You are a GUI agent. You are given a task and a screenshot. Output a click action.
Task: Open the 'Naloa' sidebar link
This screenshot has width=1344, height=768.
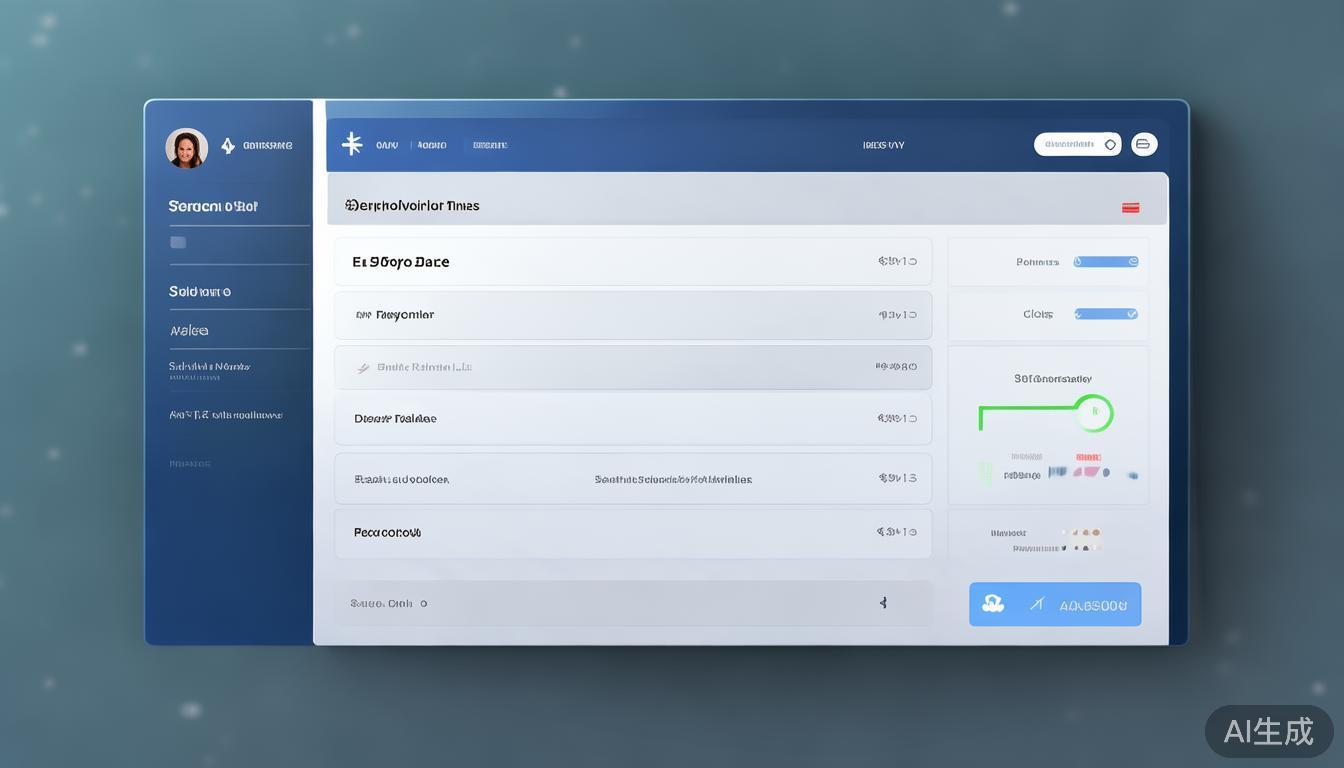(189, 331)
